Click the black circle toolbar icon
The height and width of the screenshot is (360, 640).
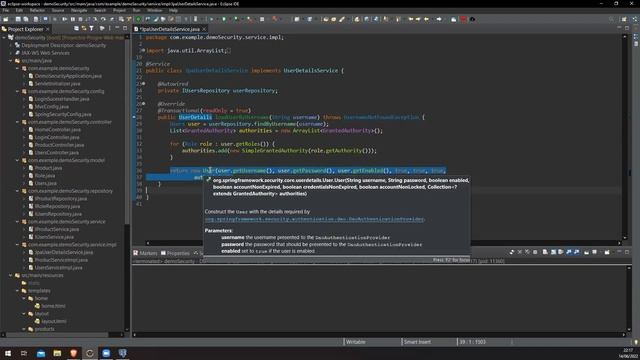[x=472, y=19]
